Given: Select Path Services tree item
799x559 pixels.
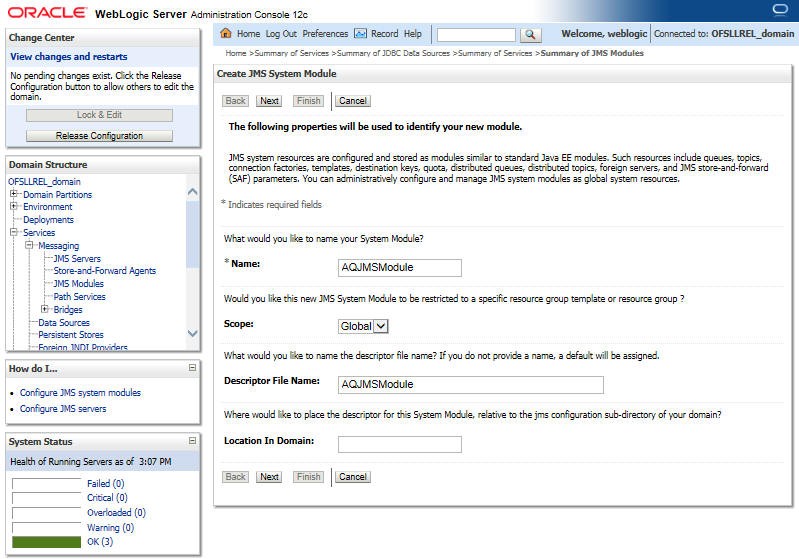Looking at the screenshot, I should tap(79, 297).
